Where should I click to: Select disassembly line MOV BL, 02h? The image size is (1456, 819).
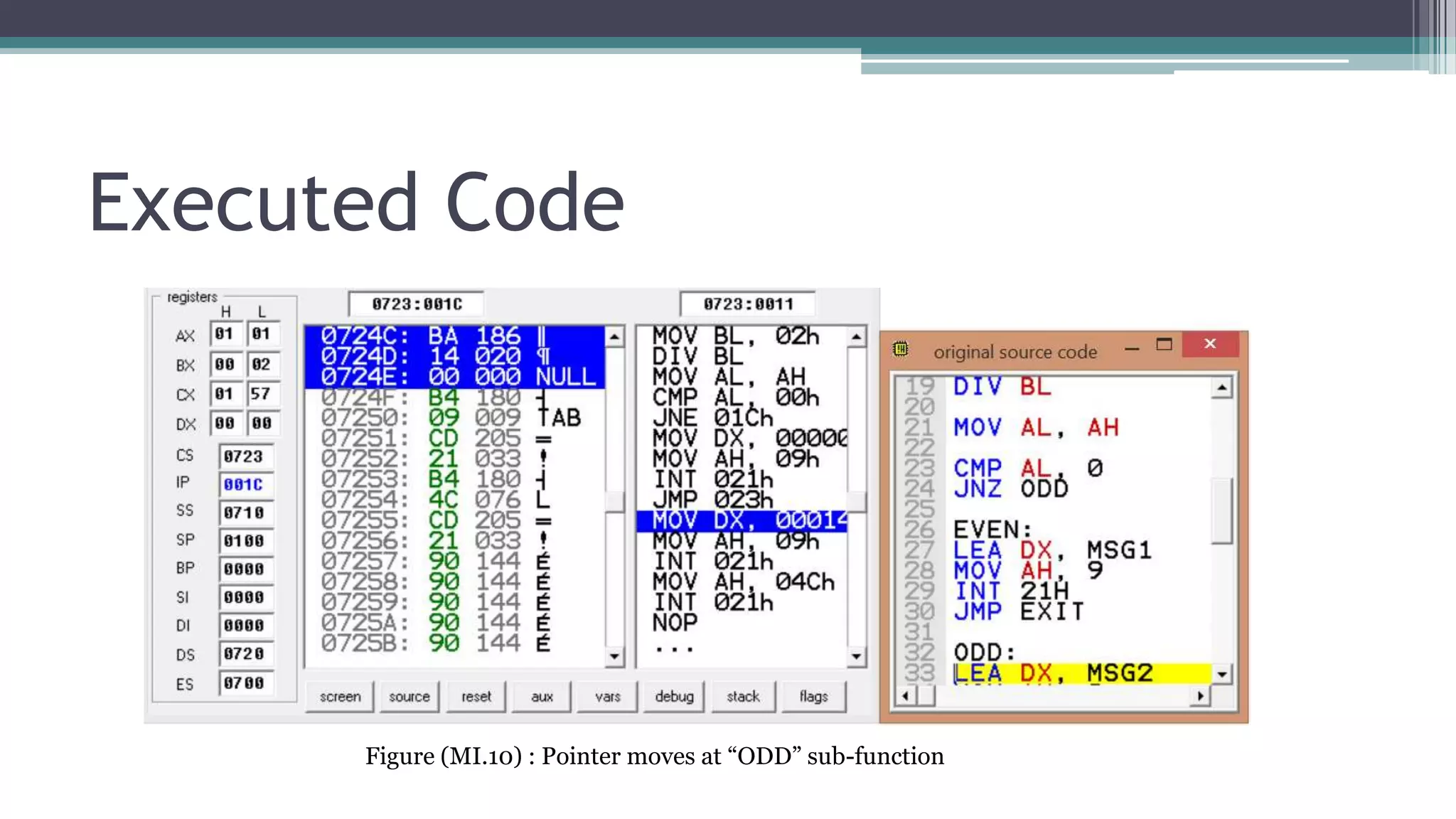point(742,336)
